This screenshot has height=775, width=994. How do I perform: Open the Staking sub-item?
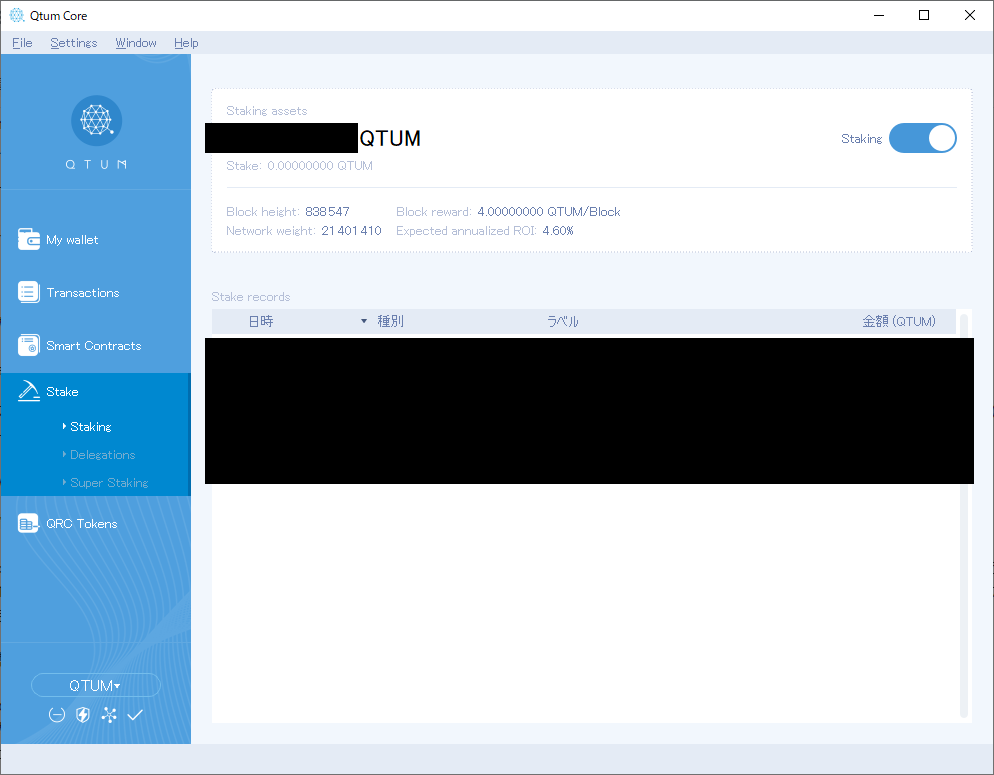(91, 426)
